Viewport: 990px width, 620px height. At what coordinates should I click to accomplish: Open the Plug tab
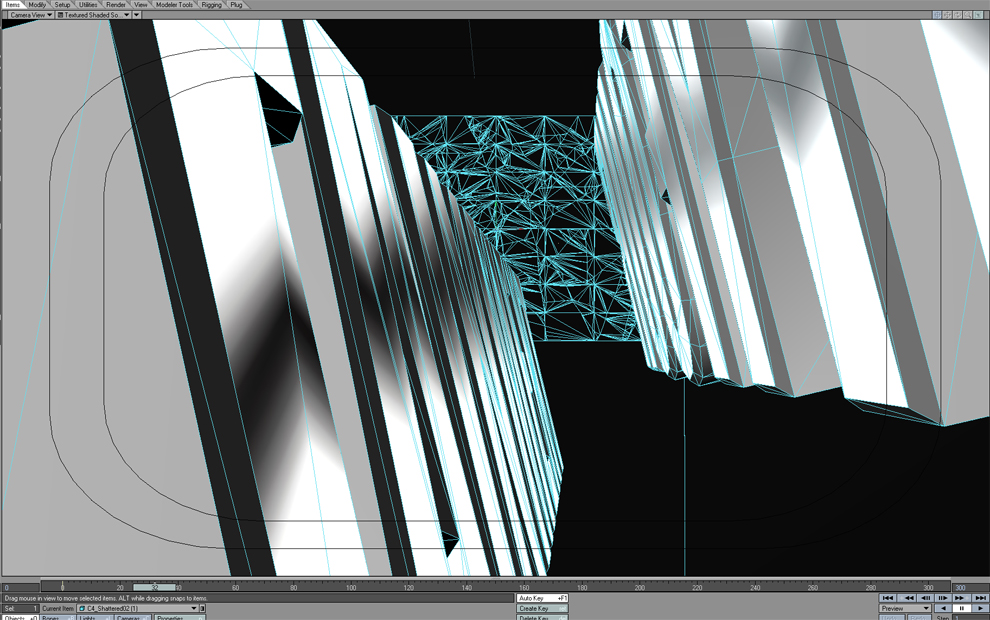click(236, 4)
